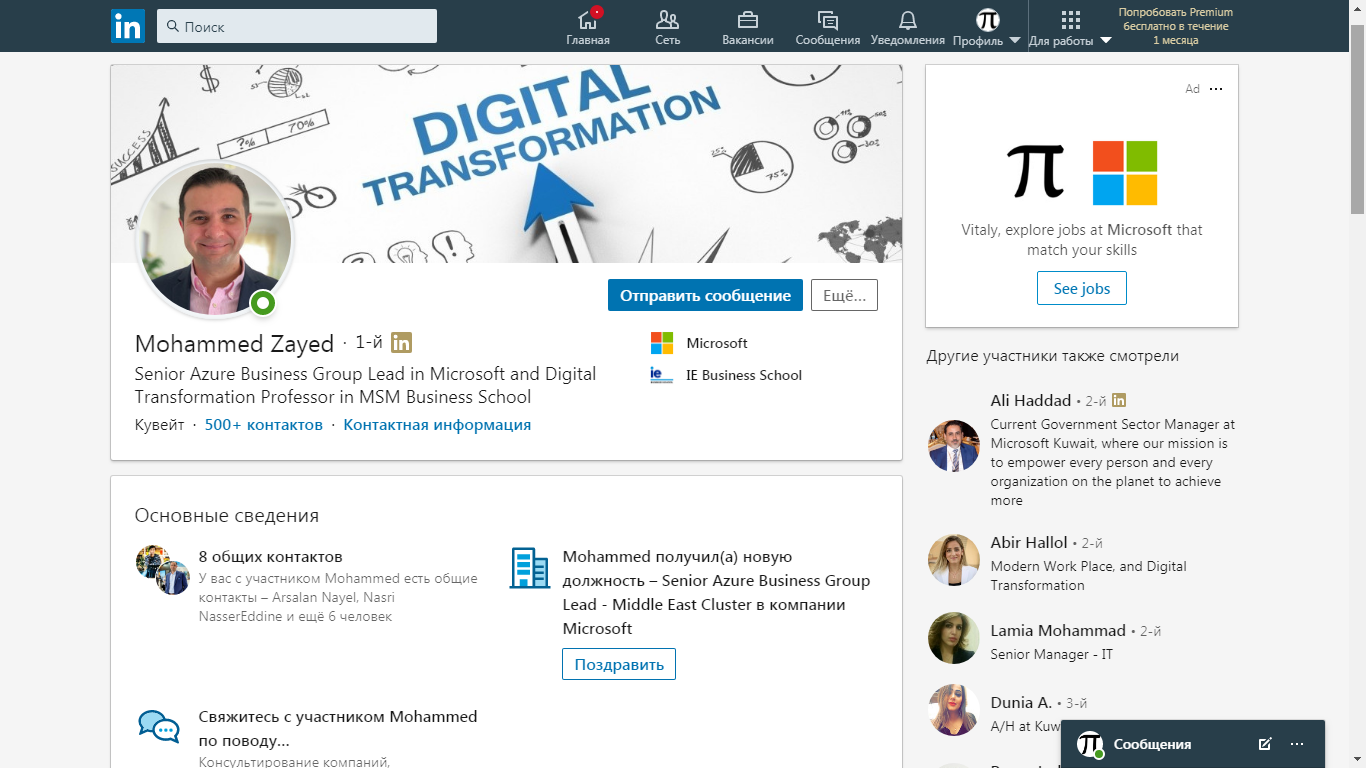Open the 500+ контактов link
Screen dimensions: 1366x768
[x=264, y=425]
